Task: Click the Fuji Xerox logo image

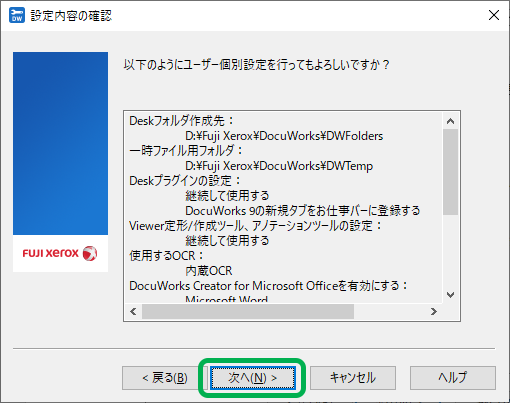Action: 60,253
